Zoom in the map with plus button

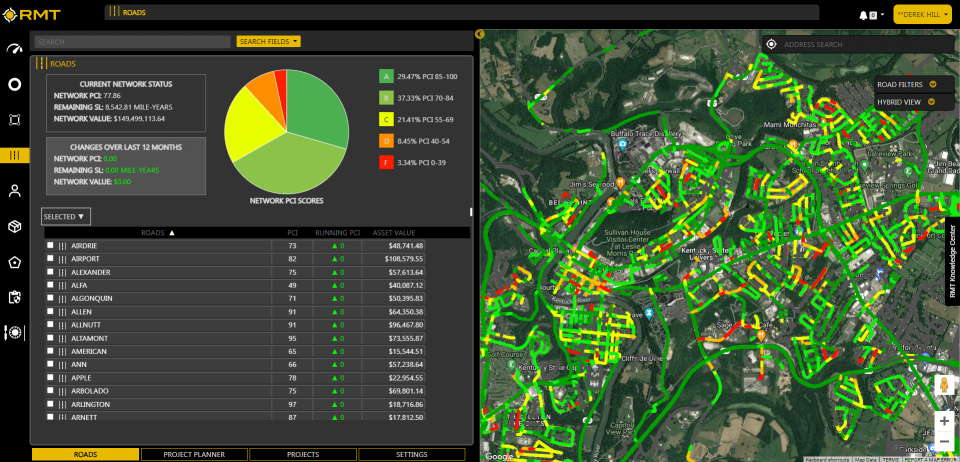tap(944, 421)
